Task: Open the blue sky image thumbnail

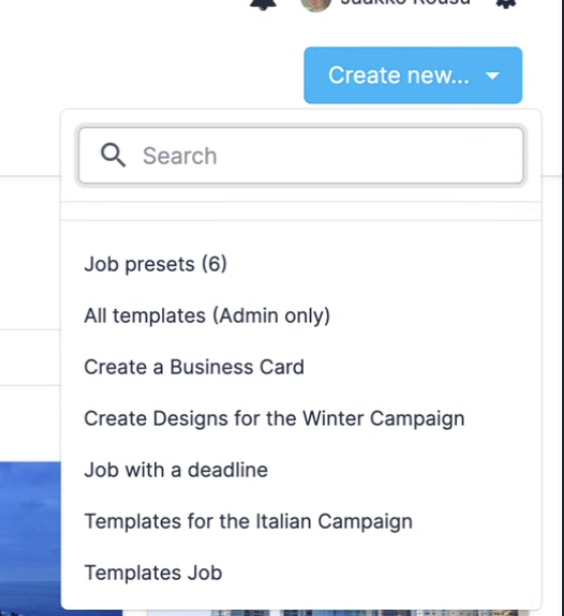Action: 30,539
